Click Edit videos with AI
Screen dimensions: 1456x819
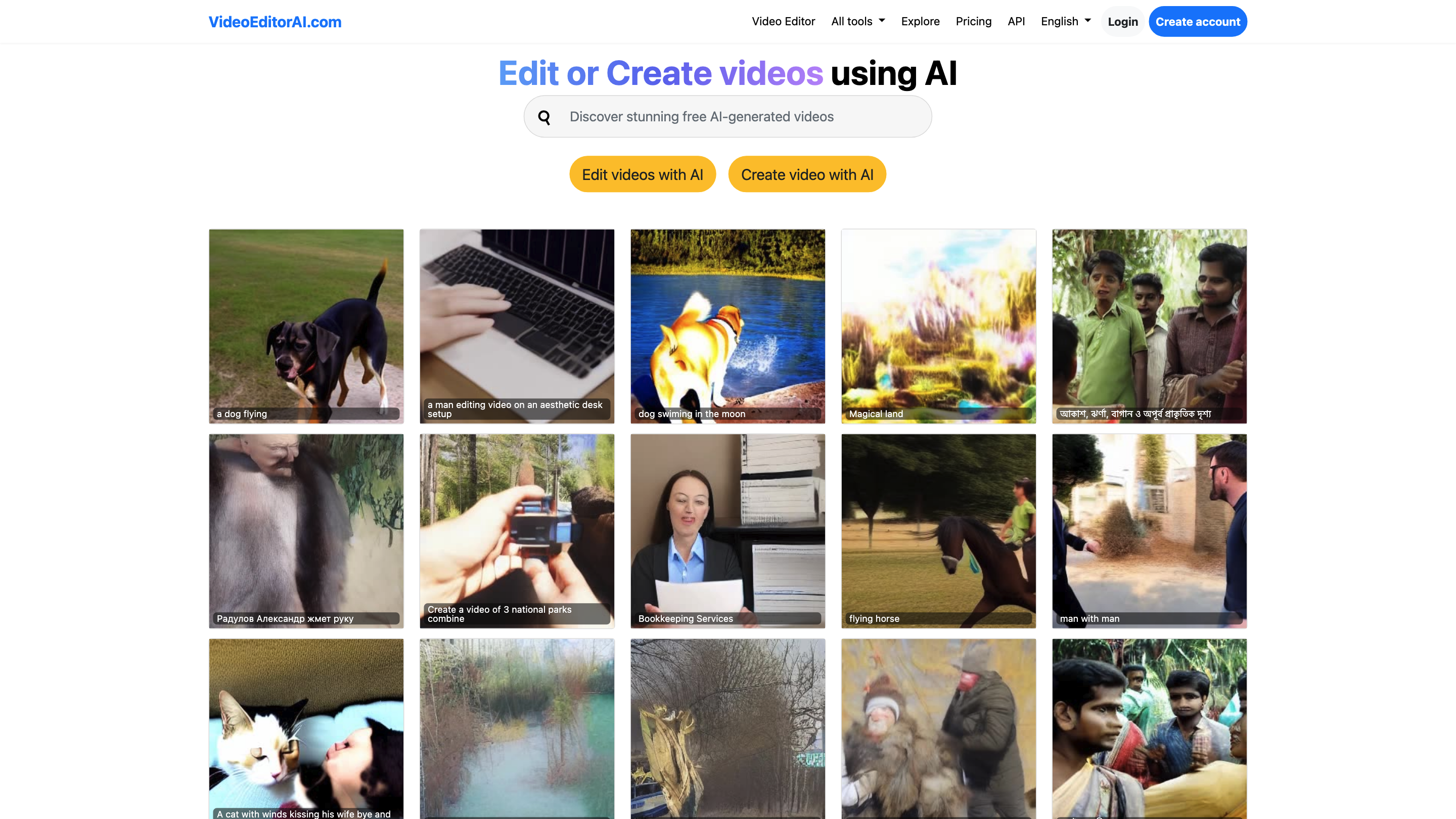tap(643, 174)
